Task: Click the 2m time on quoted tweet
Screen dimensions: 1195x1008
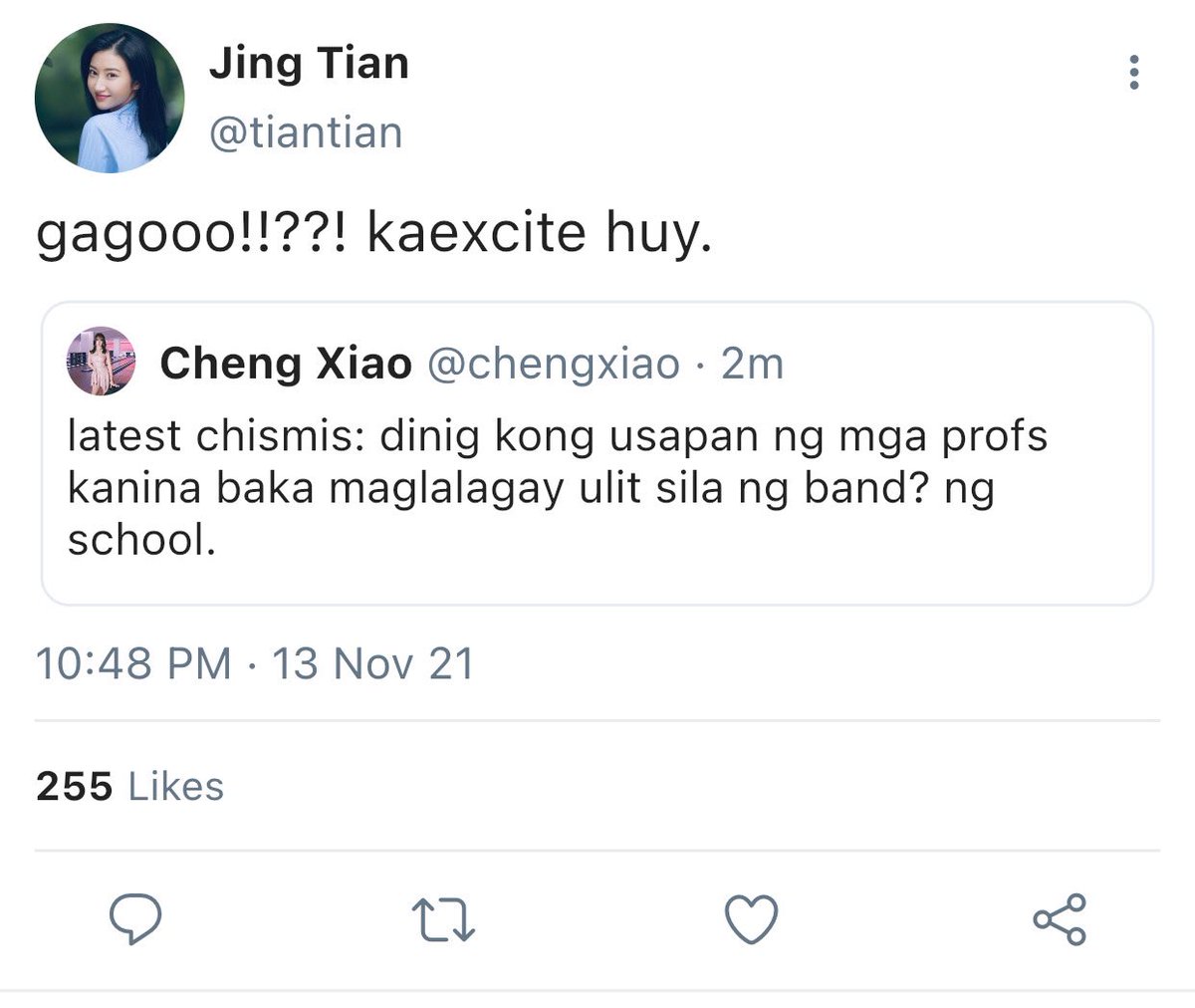Action: coord(752,365)
